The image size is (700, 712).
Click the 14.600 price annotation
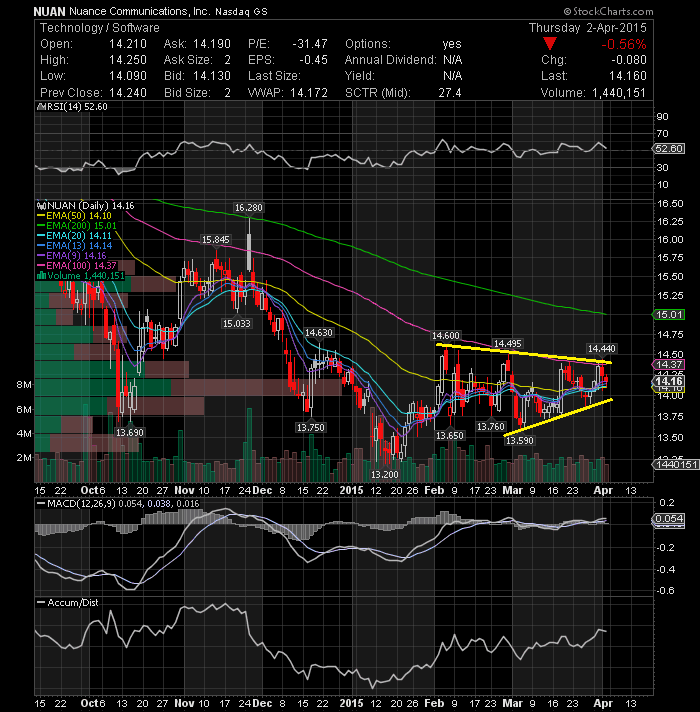pos(445,336)
